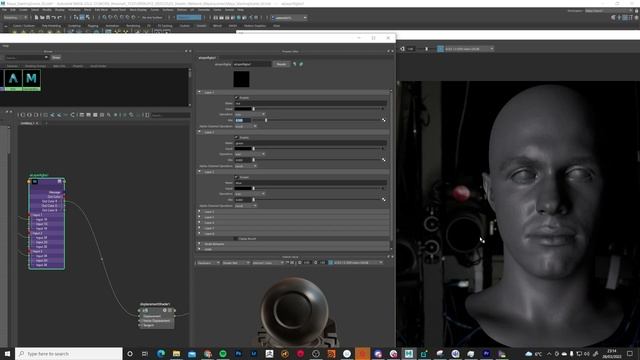Open the Help menu of Hypershade window
This screenshot has height=360, width=640.
(6, 46)
